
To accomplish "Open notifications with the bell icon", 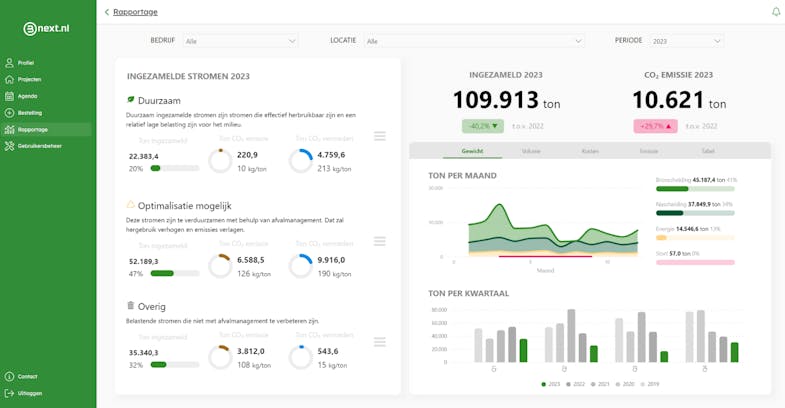I will [x=775, y=12].
